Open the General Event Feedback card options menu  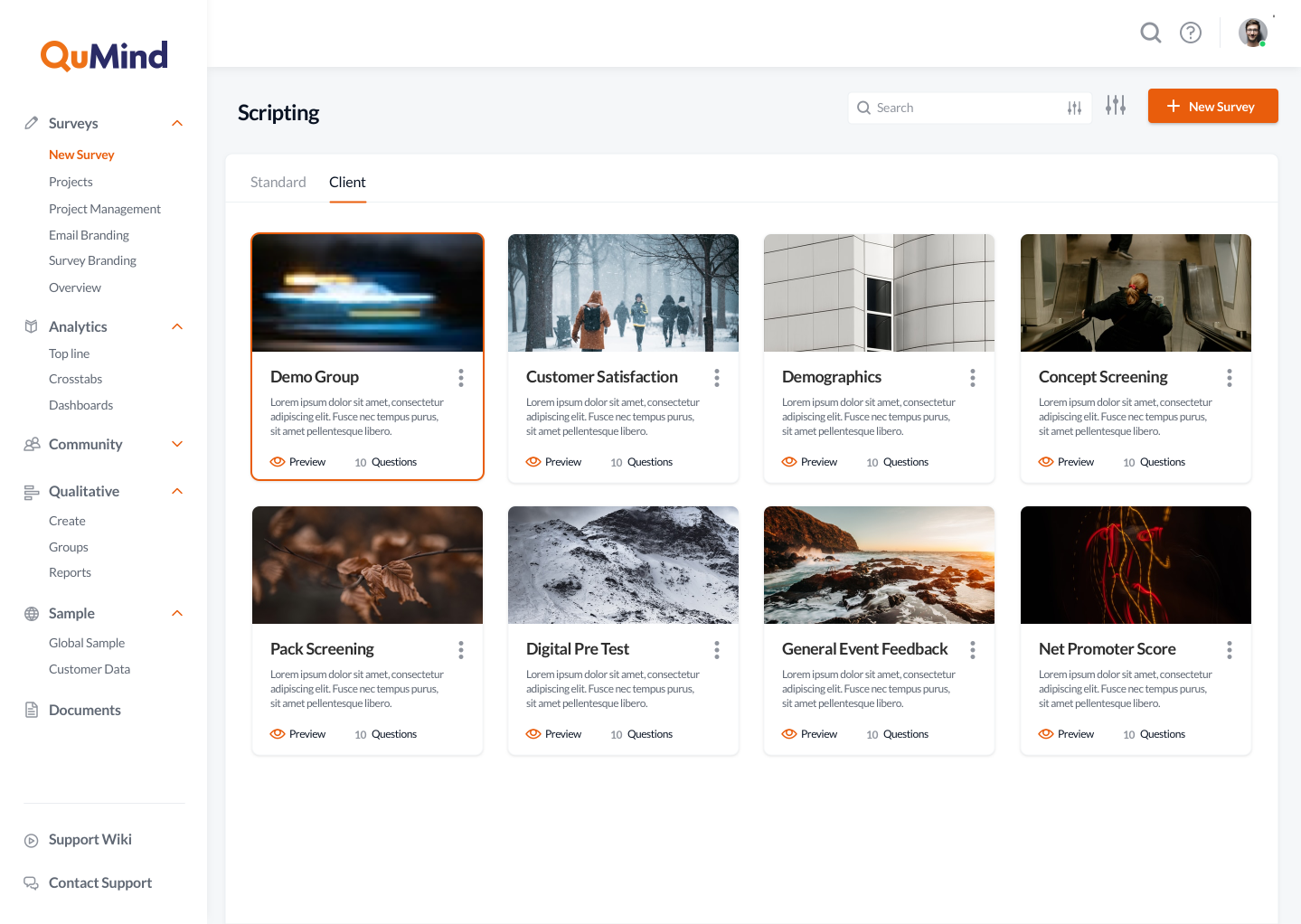coord(973,650)
